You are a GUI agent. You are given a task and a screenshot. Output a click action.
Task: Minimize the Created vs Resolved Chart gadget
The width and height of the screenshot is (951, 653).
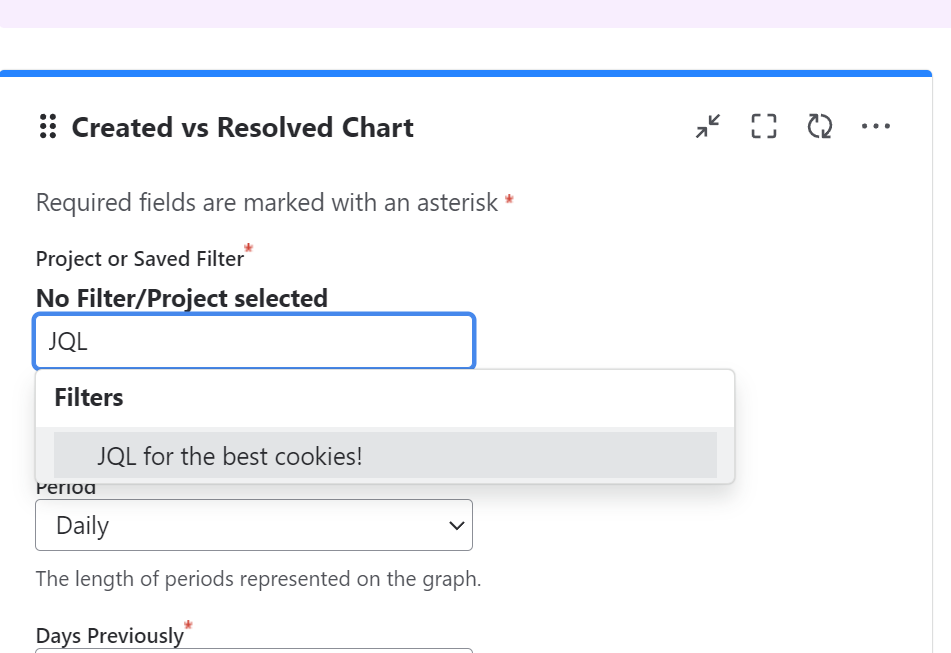pyautogui.click(x=708, y=126)
